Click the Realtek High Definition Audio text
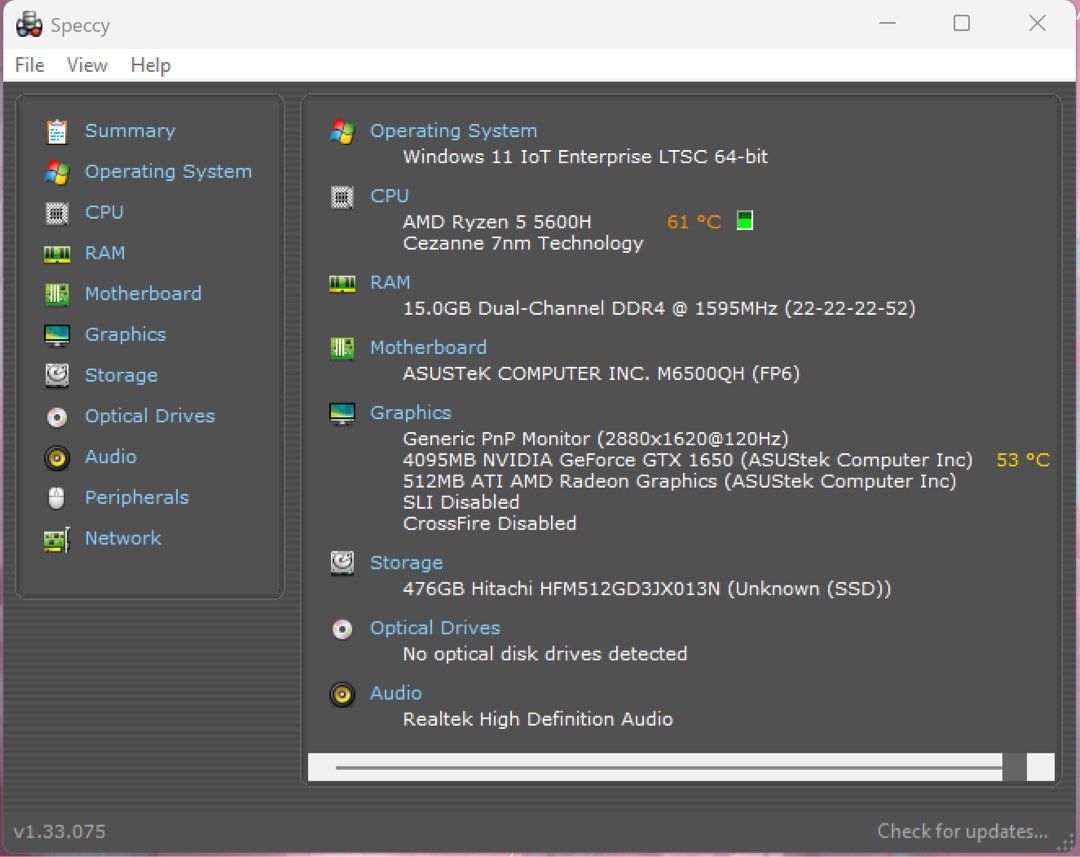The width and height of the screenshot is (1080, 857). (x=538, y=719)
